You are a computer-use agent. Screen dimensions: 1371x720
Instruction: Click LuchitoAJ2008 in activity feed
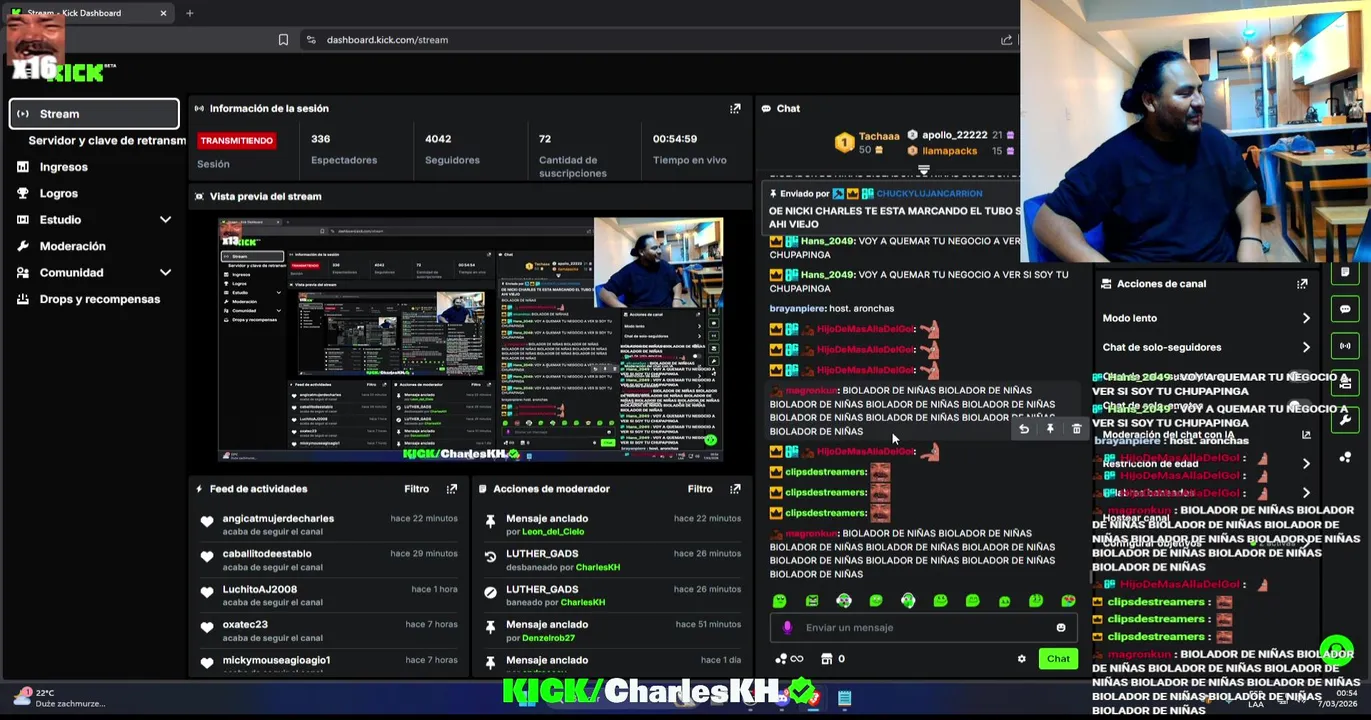click(260, 590)
